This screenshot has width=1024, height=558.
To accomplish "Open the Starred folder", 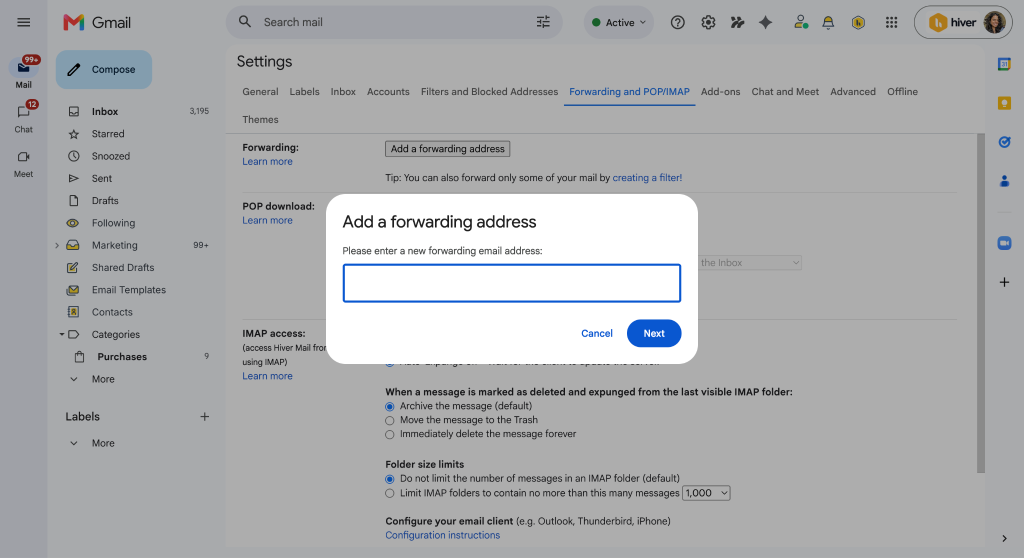I will coord(108,134).
